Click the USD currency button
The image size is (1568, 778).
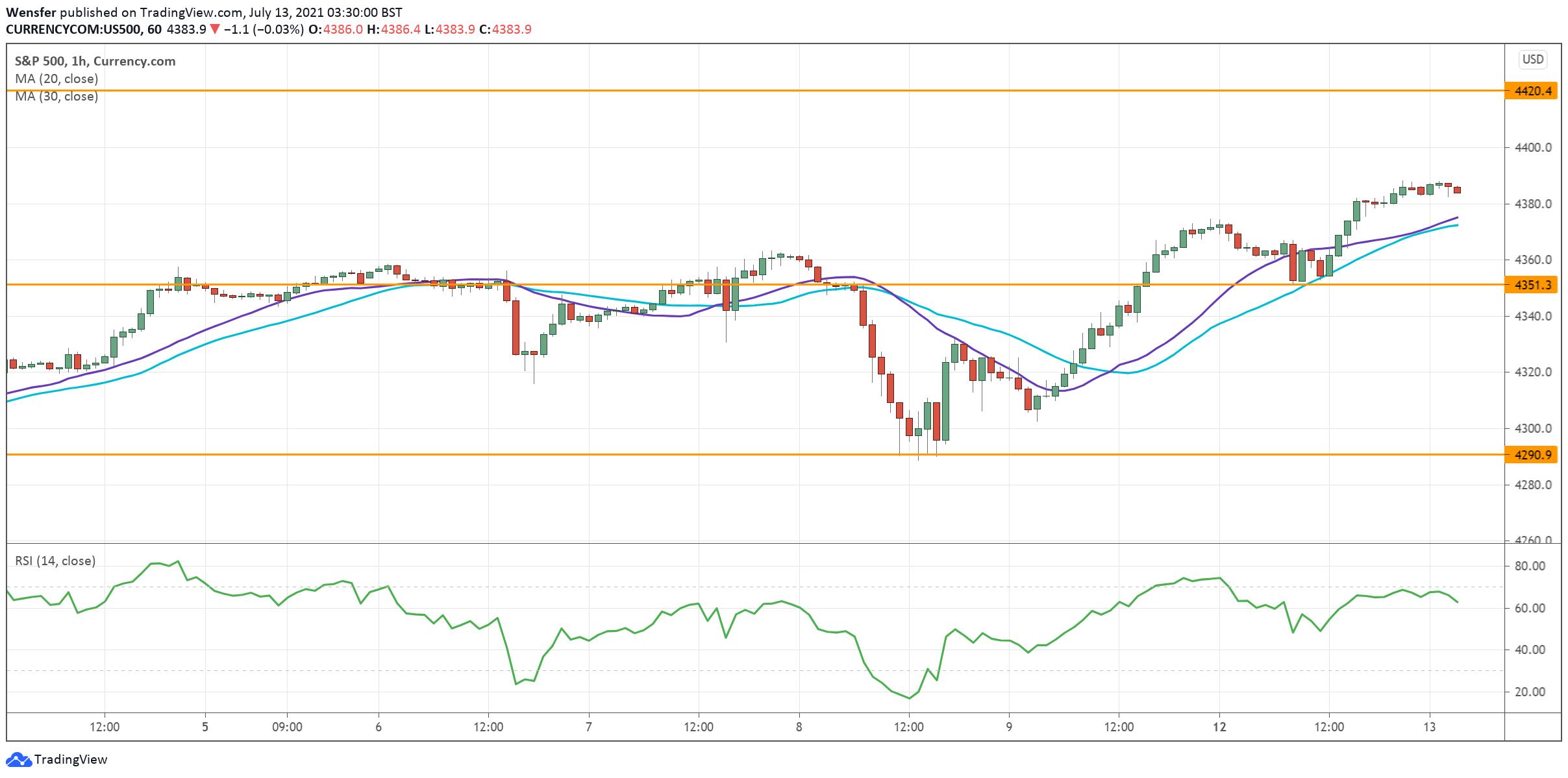point(1532,60)
